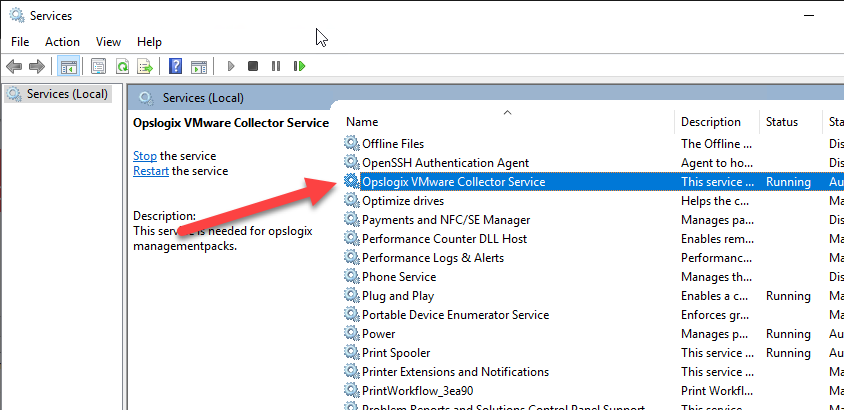Click gear icon of OpenSSH Authentication Agent
The image size is (844, 410).
click(x=351, y=162)
